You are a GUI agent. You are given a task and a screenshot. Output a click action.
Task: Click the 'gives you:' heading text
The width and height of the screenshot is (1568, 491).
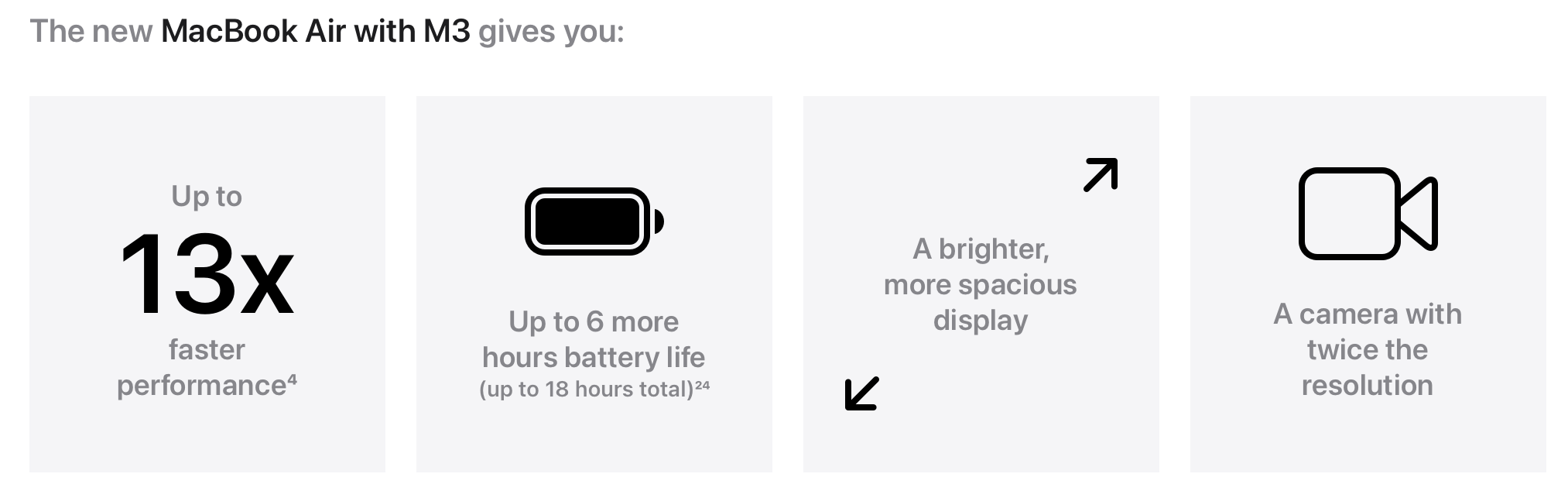pos(551,32)
